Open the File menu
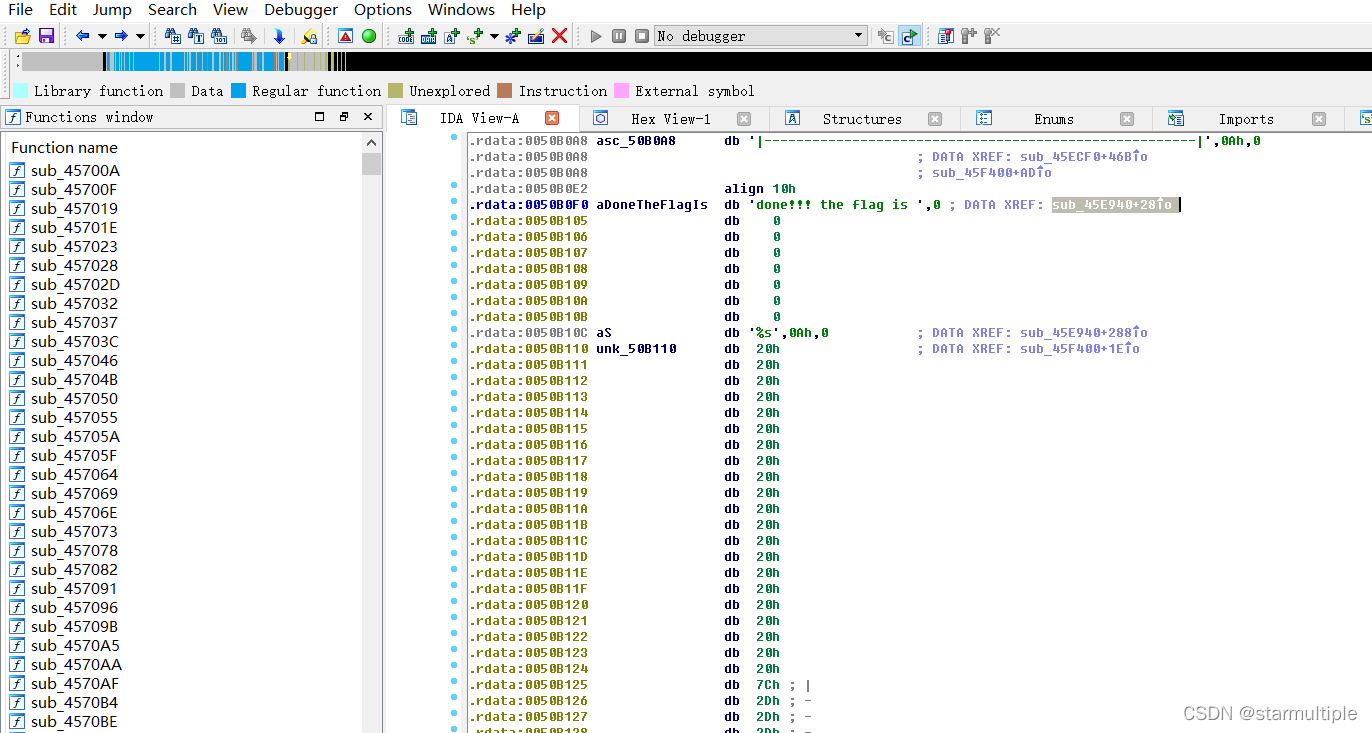Image resolution: width=1372 pixels, height=733 pixels. (x=20, y=10)
